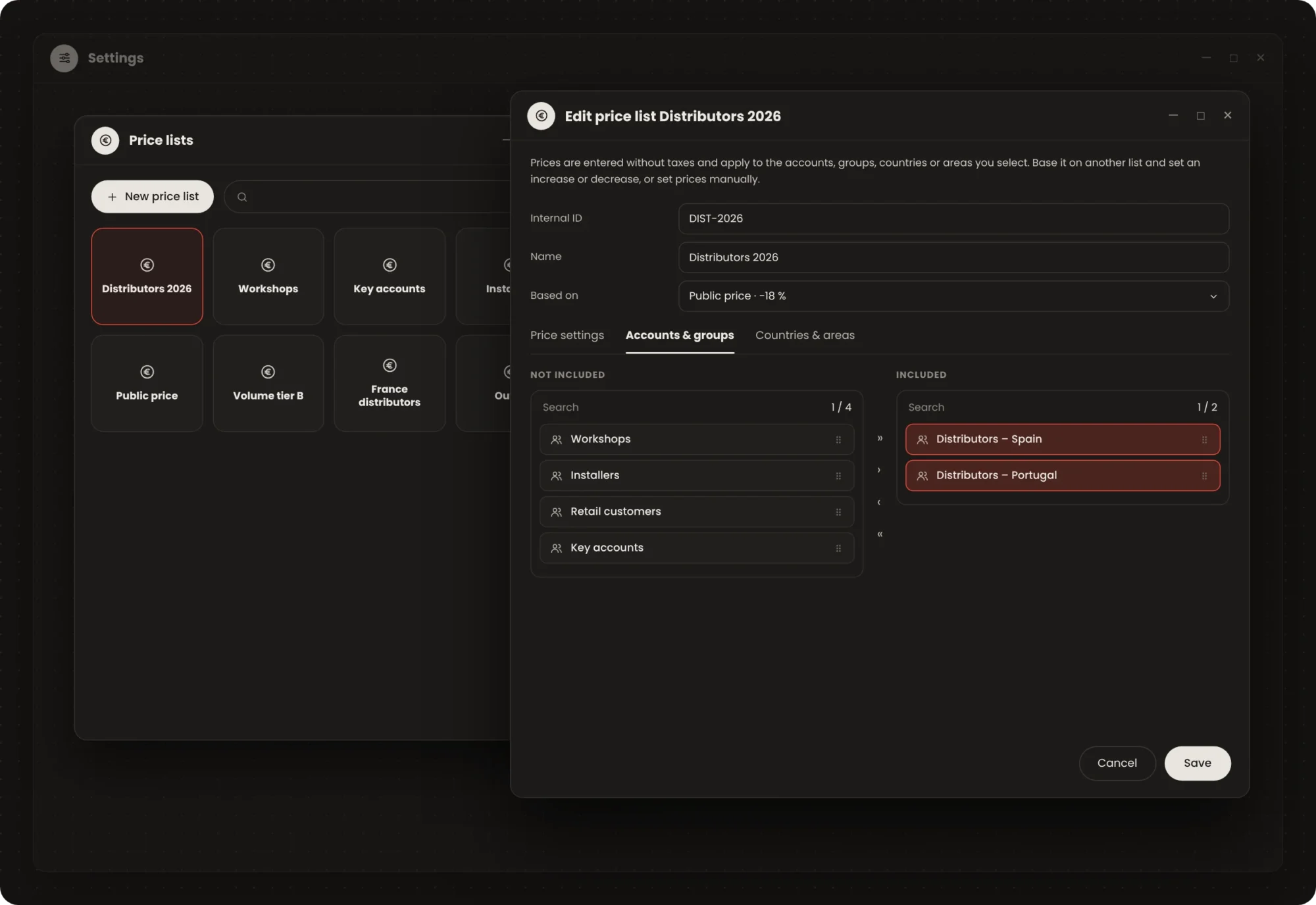
Task: Open the Workshops price list card
Action: pyautogui.click(x=268, y=276)
